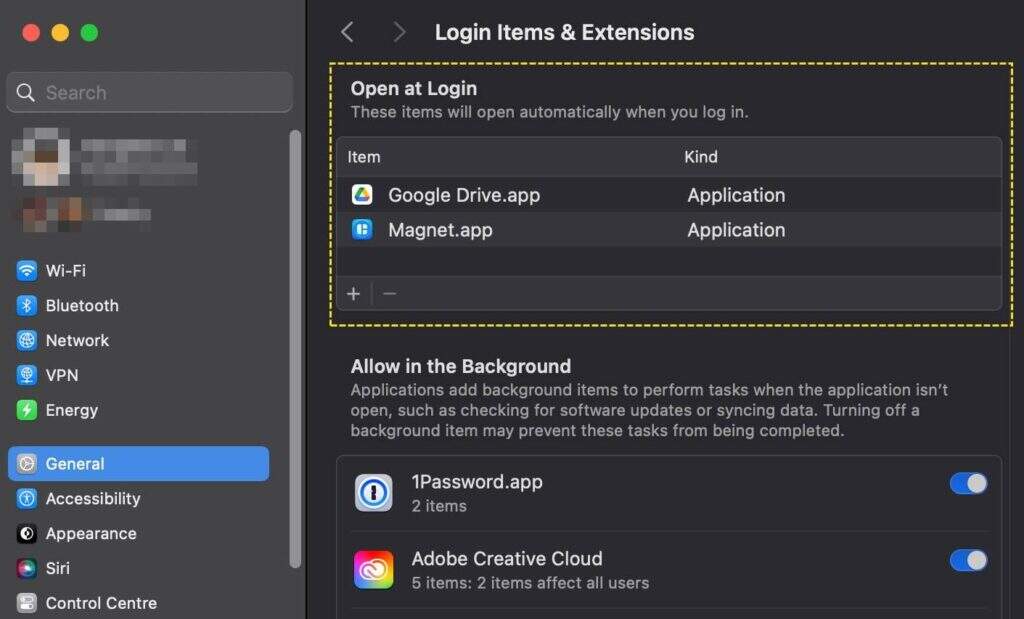Click the Siri icon in sidebar
Viewport: 1024px width, 619px height.
point(27,568)
